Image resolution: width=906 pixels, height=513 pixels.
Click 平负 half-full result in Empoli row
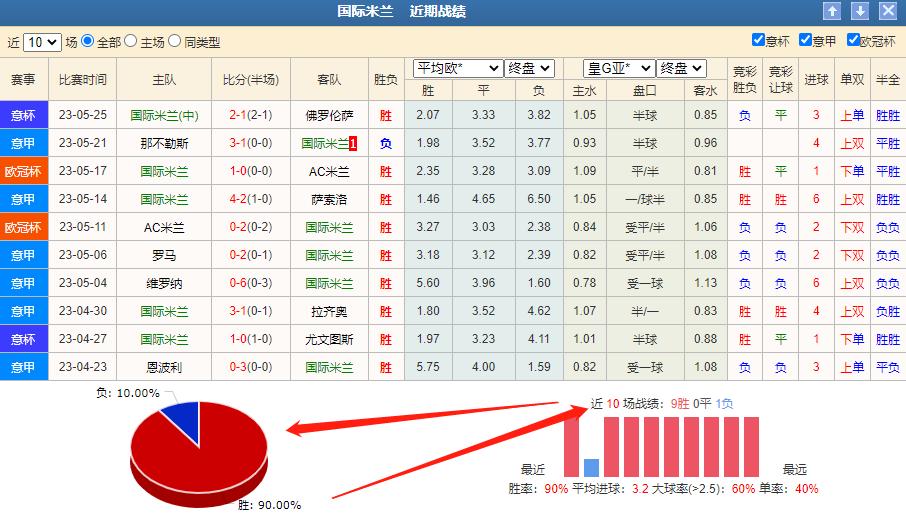[888, 367]
